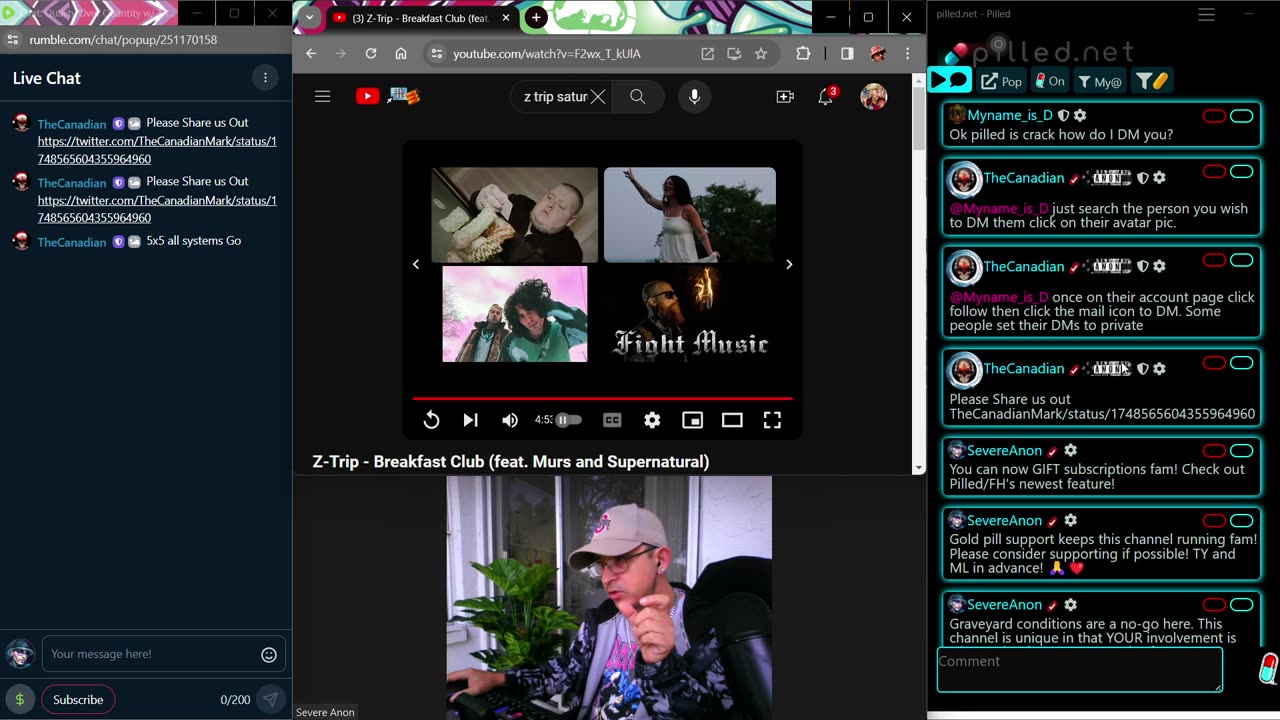Skip to next YouTube video
Screen dimensions: 1280x720
[x=470, y=420]
